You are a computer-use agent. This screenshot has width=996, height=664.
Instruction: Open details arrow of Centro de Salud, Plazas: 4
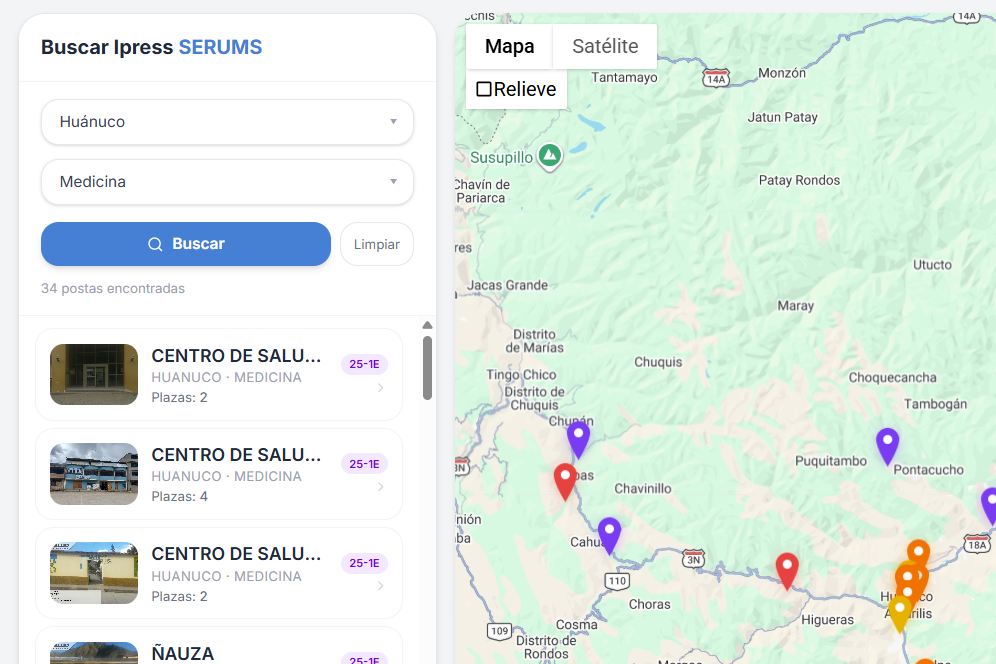[380, 487]
